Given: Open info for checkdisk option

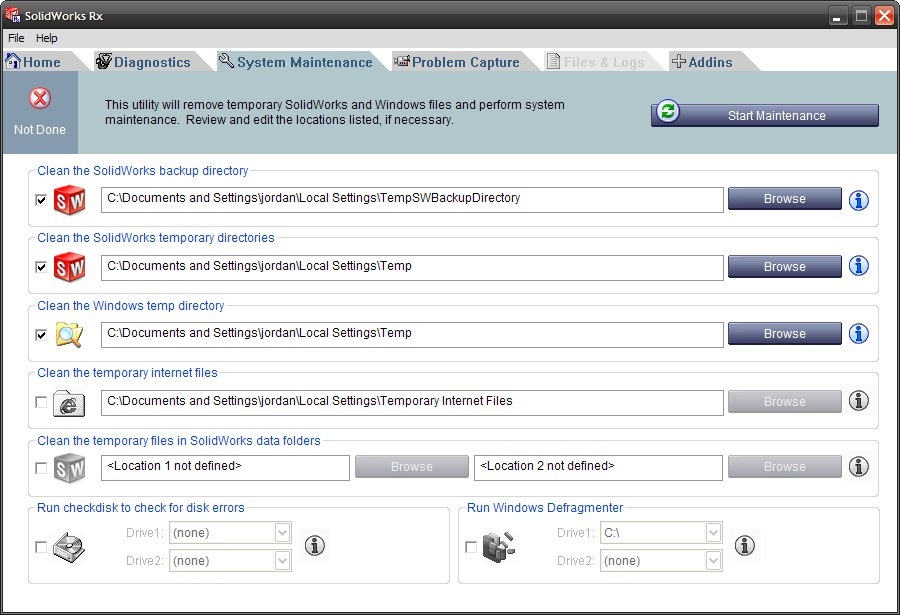Looking at the screenshot, I should [x=315, y=545].
